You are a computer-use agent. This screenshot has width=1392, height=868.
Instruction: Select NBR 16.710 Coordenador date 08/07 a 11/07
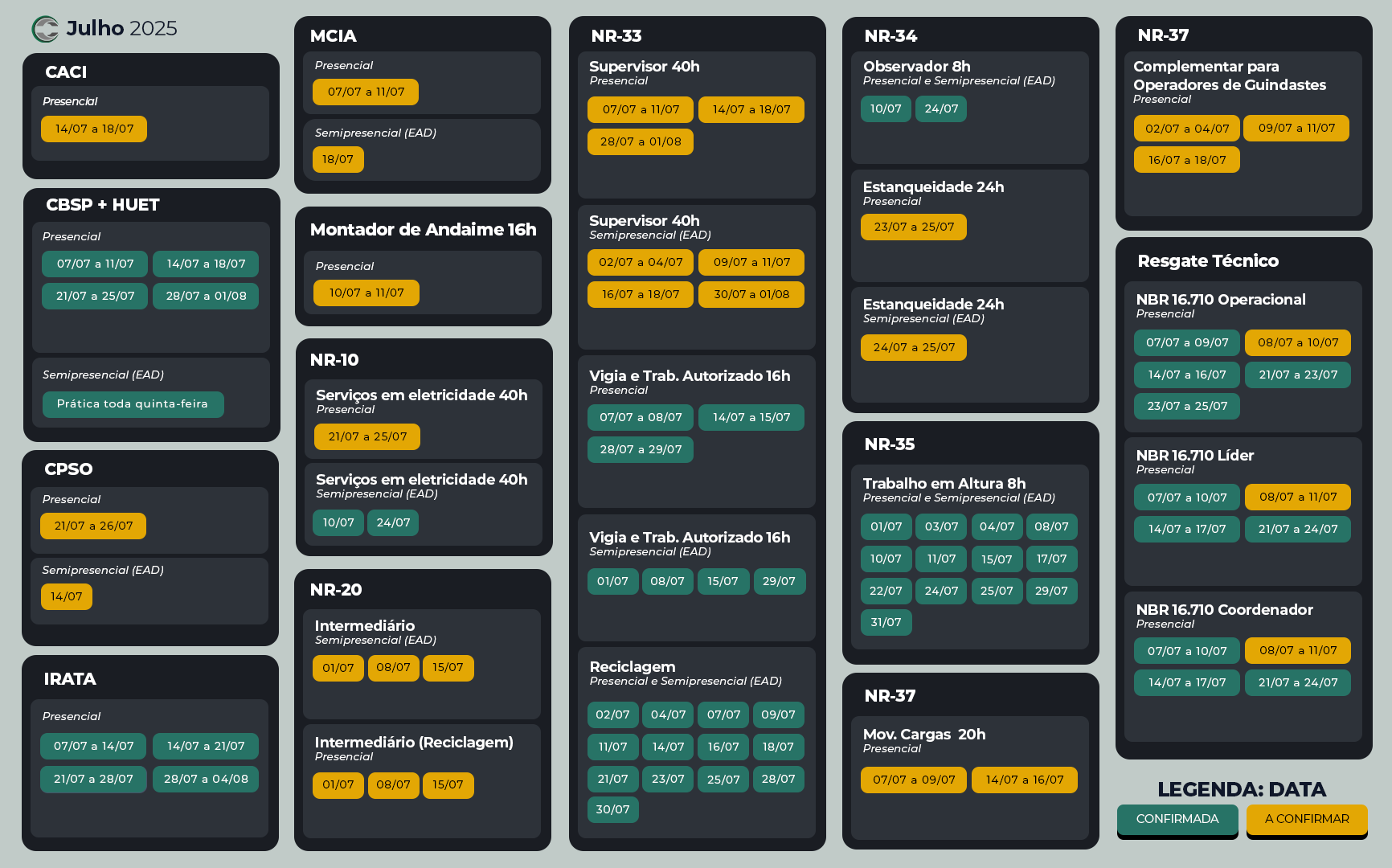pyautogui.click(x=1298, y=650)
